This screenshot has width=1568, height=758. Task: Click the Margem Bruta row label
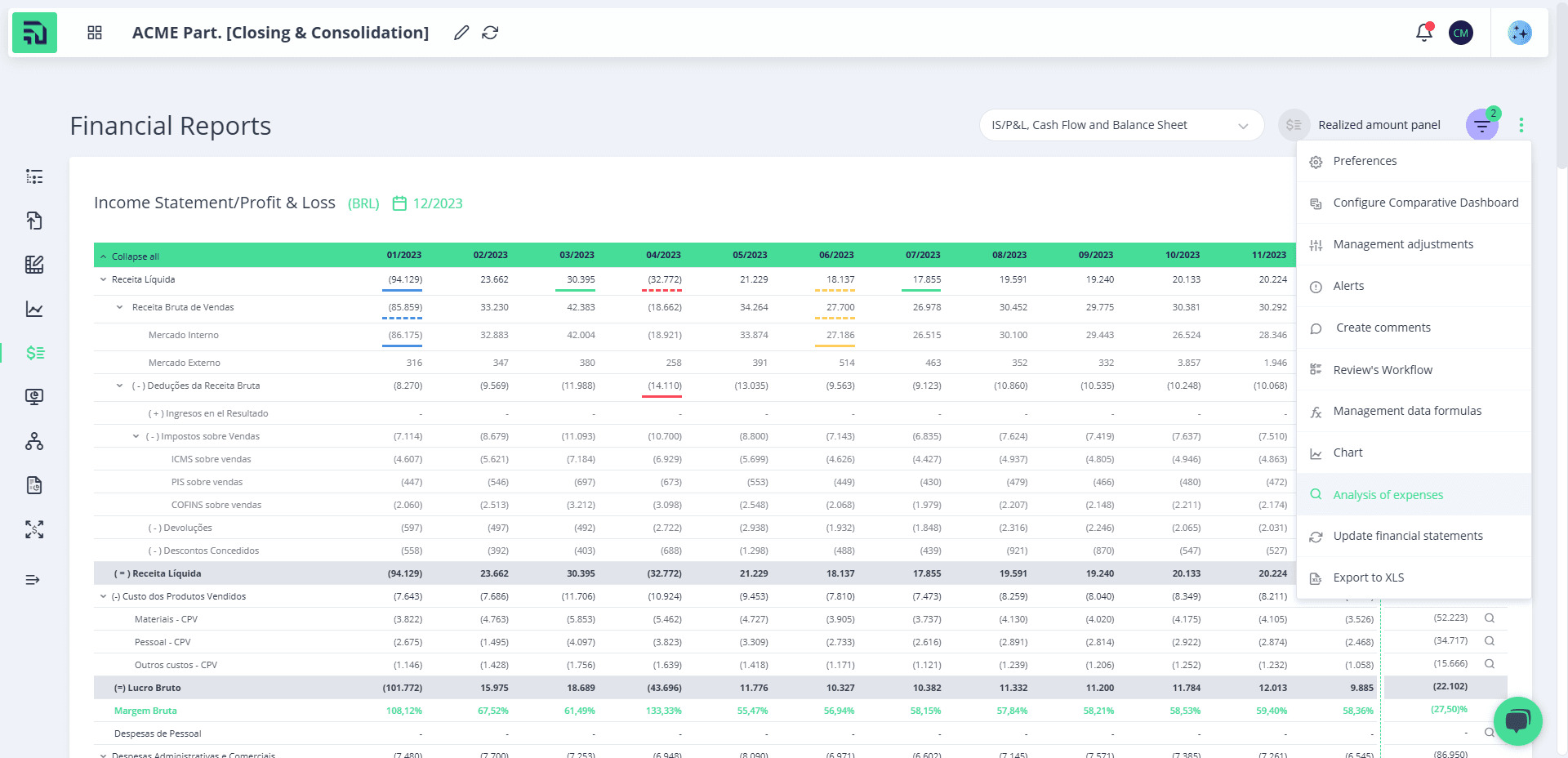[145, 711]
